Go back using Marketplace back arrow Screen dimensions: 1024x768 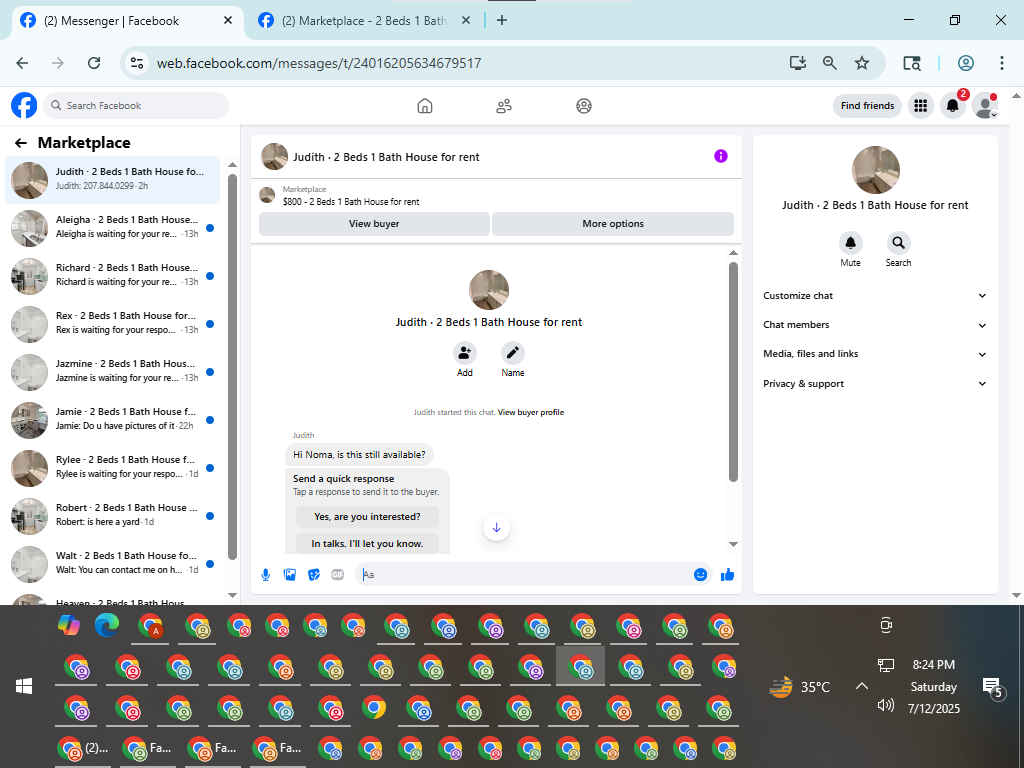click(21, 143)
